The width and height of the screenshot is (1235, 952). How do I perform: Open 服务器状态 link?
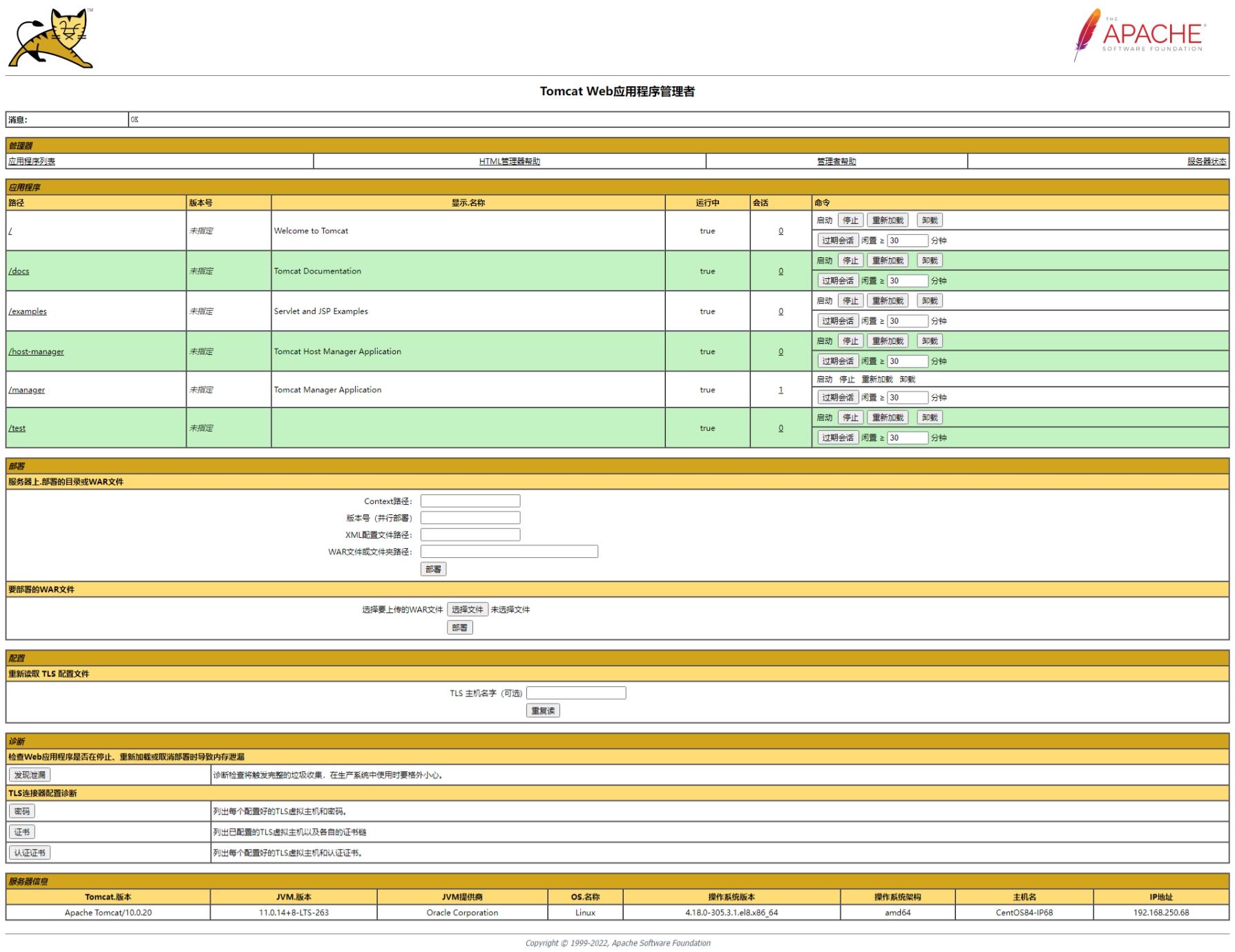coord(1207,161)
